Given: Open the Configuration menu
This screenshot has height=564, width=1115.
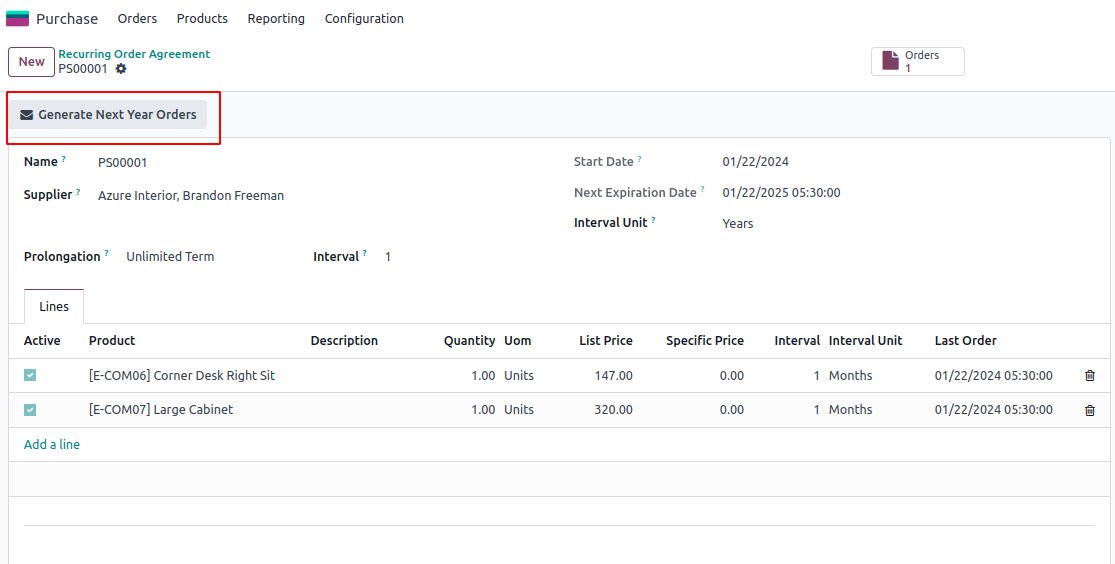Looking at the screenshot, I should pyautogui.click(x=364, y=19).
